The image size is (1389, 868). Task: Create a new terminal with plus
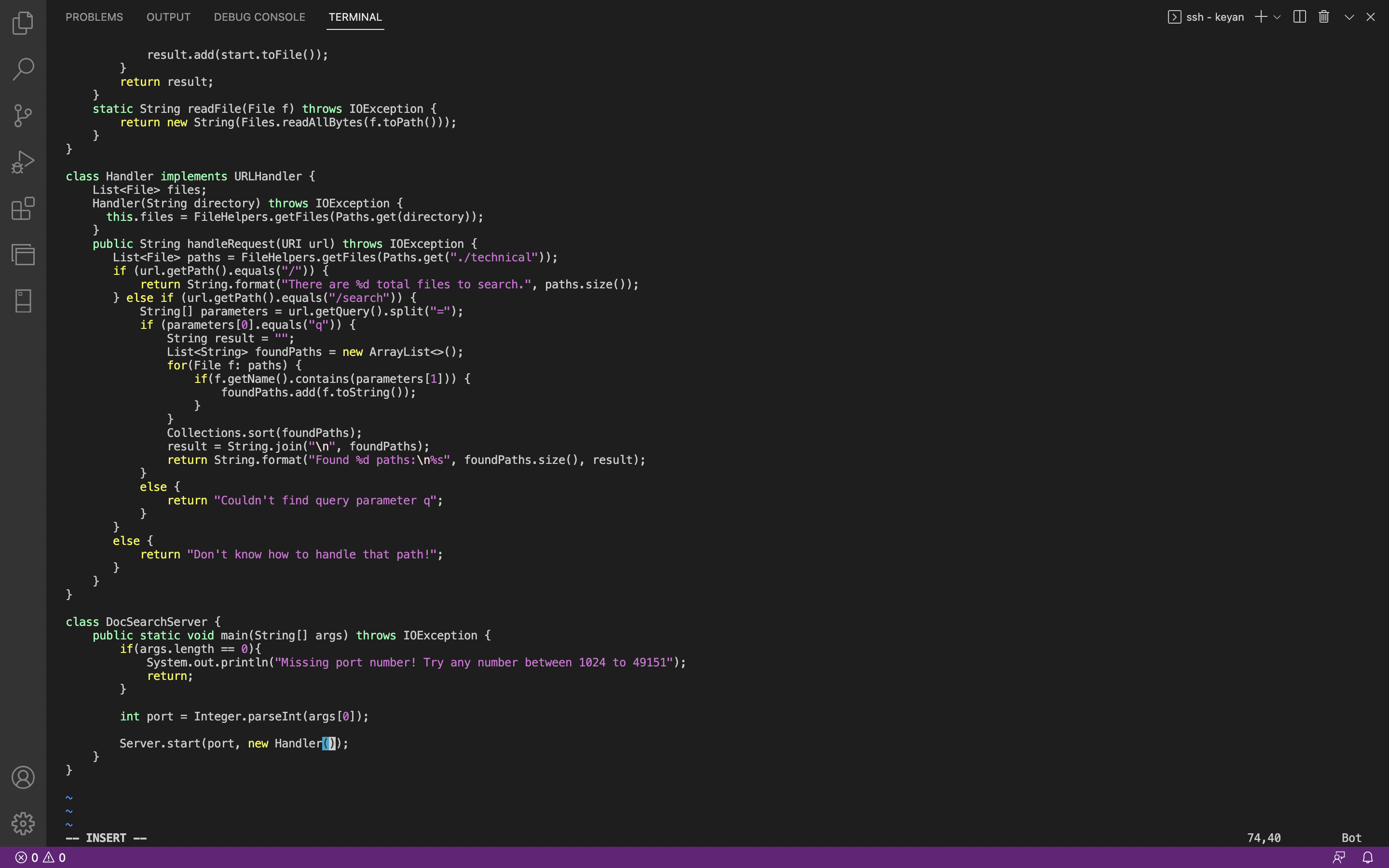pyautogui.click(x=1260, y=17)
